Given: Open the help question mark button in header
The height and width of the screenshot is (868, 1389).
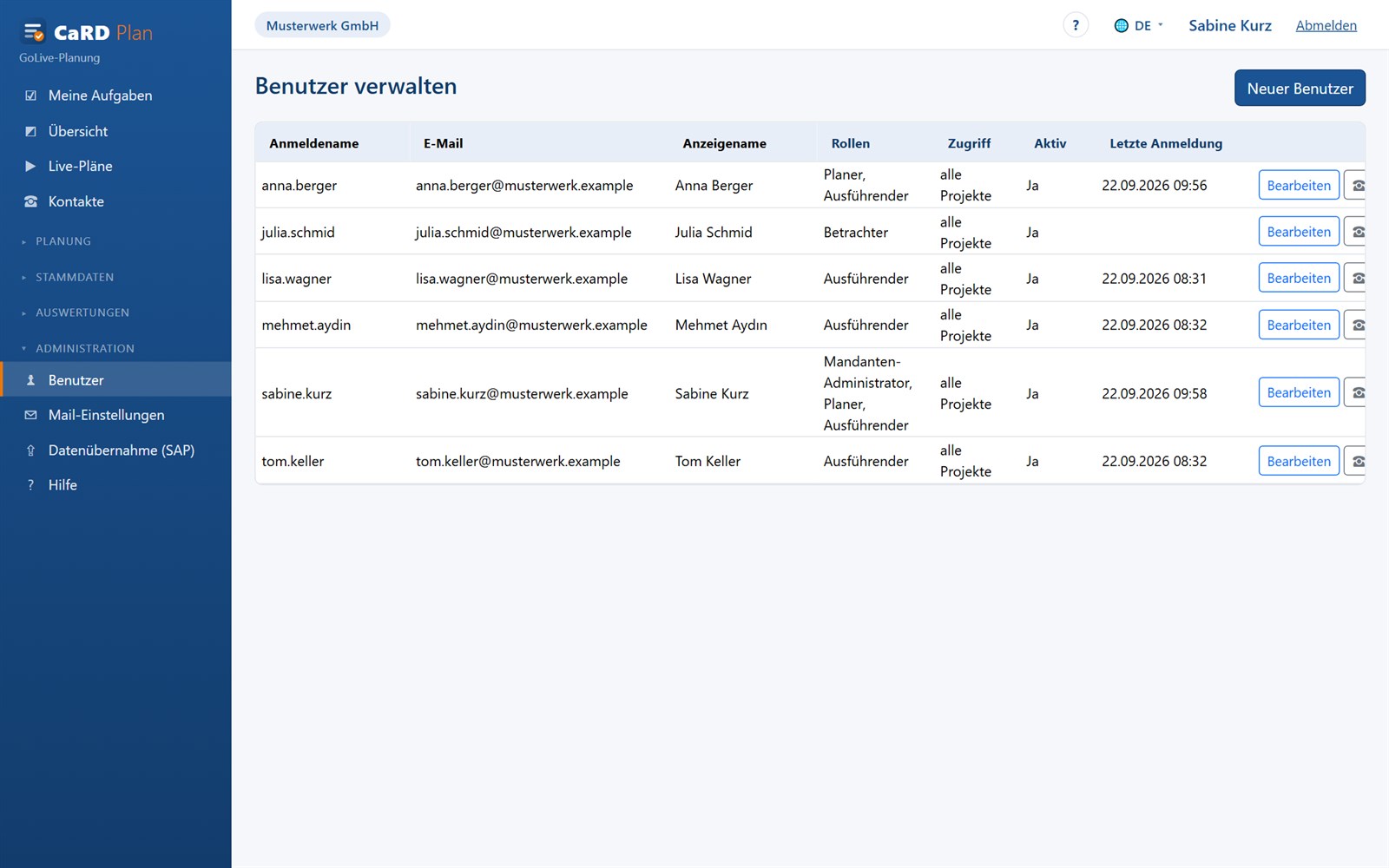Looking at the screenshot, I should 1076,25.
